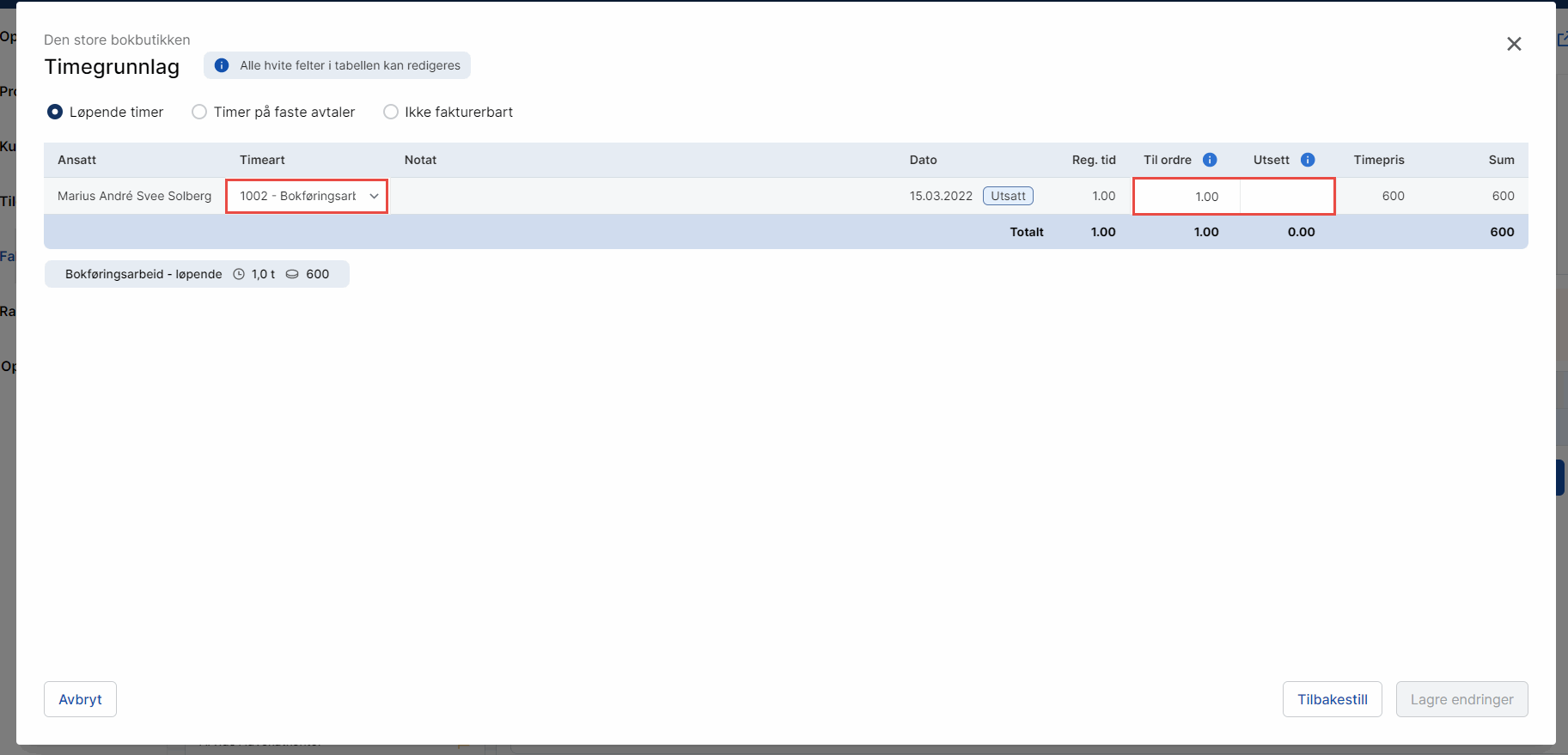Click the Dato column header
This screenshot has width=1568, height=755.
(923, 160)
